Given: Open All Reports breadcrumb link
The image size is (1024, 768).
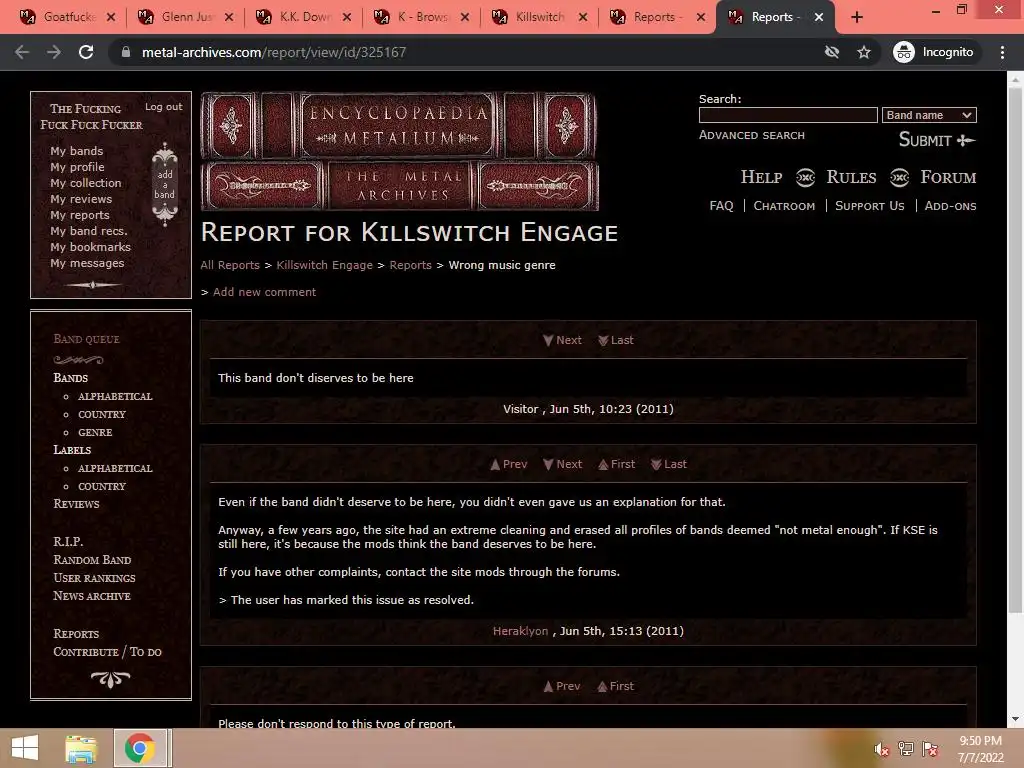Looking at the screenshot, I should pyautogui.click(x=230, y=265).
